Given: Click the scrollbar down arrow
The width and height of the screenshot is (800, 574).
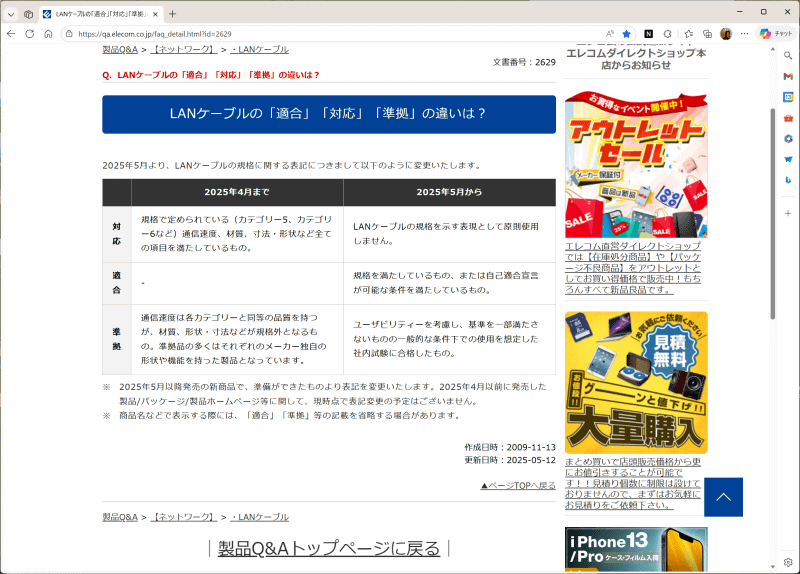Looking at the screenshot, I should (772, 566).
